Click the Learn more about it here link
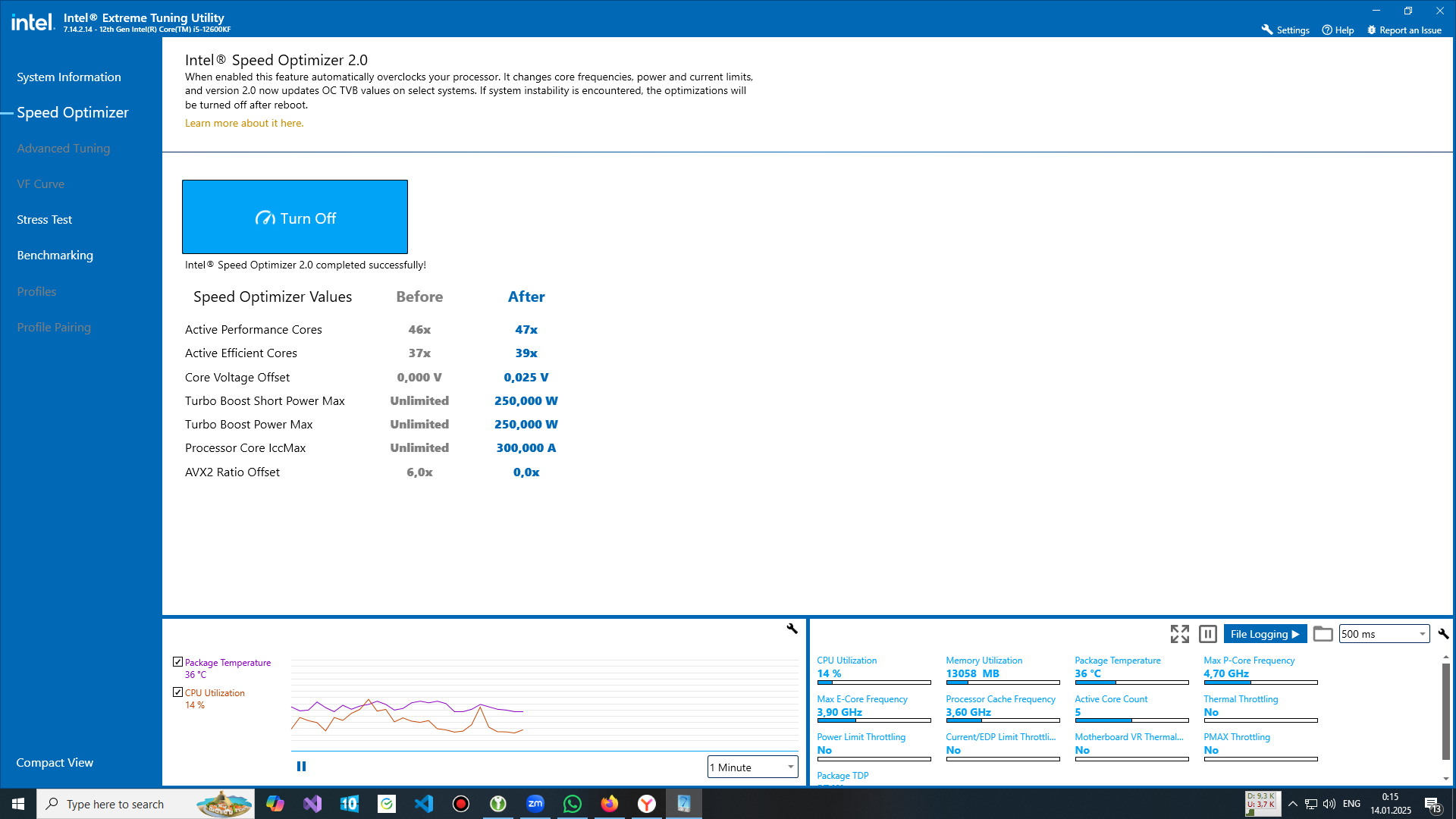Screen dimensions: 1456x819 click(x=244, y=124)
